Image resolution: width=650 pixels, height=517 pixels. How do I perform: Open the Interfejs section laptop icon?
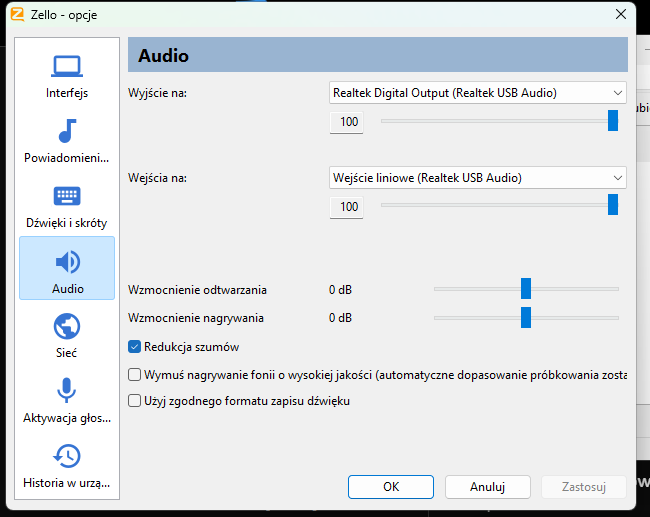[x=67, y=67]
